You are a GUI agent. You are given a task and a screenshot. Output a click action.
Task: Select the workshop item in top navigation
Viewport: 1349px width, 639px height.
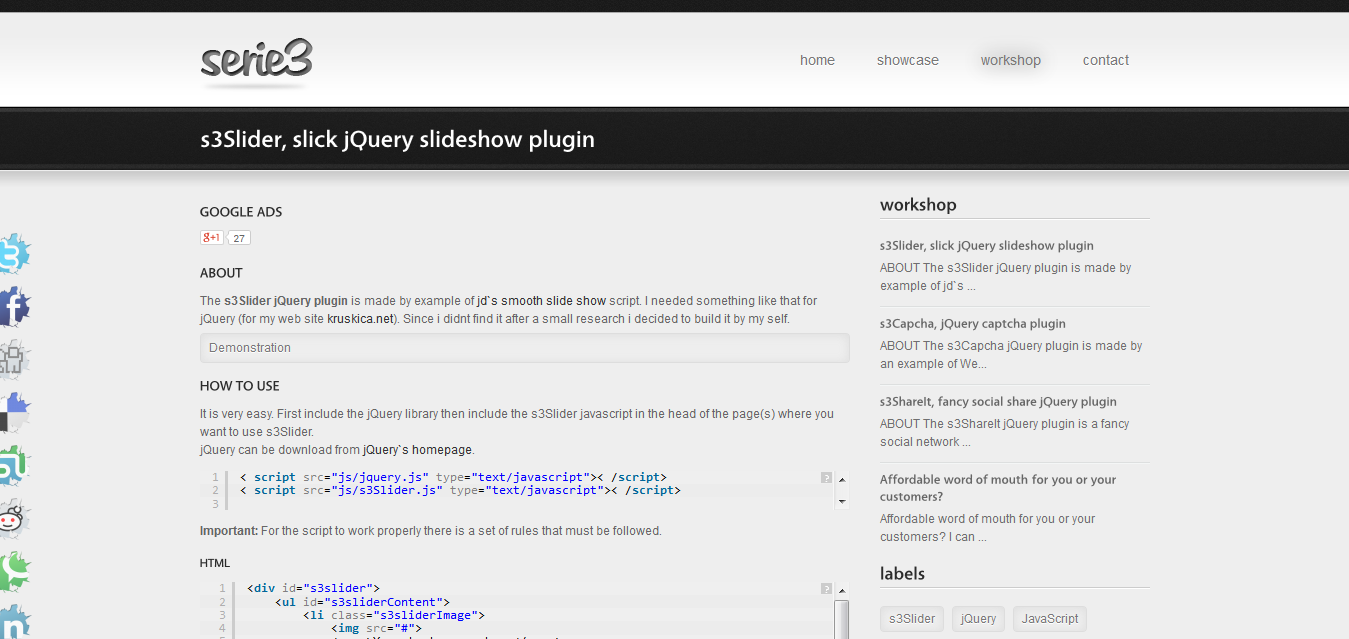(1011, 60)
